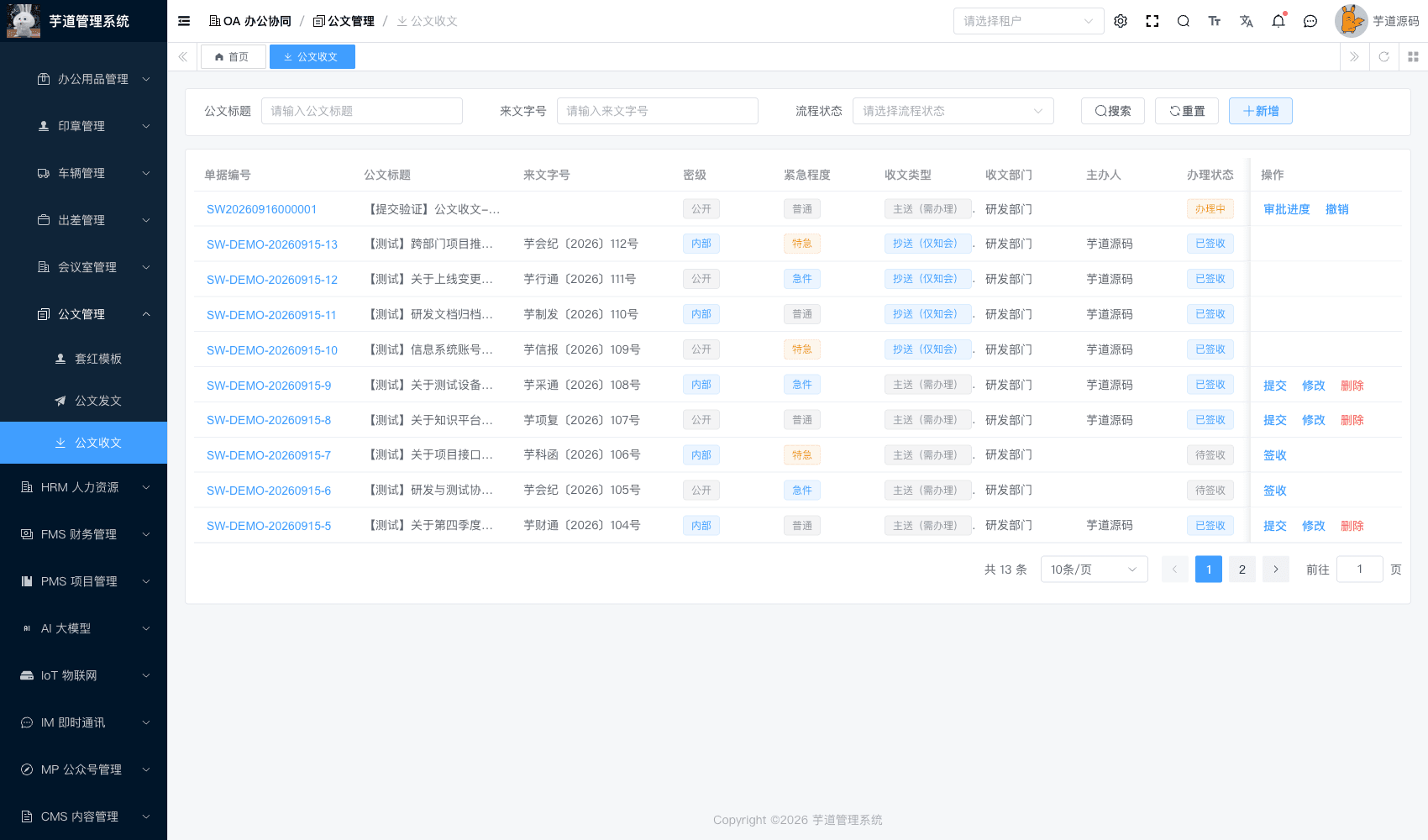The height and width of the screenshot is (840, 1428).
Task: Select the 公文收文 tab
Action: 312,57
